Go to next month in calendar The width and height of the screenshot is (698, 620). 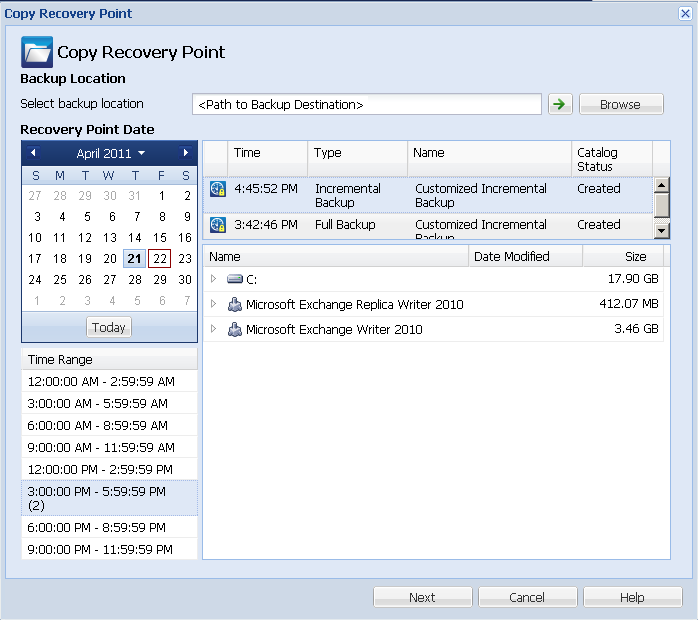point(185,153)
